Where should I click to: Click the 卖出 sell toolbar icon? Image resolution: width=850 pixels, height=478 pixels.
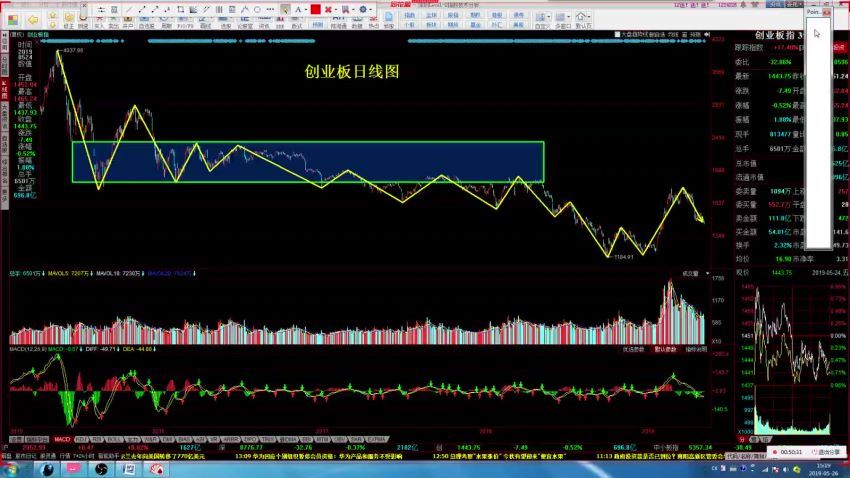click(113, 22)
